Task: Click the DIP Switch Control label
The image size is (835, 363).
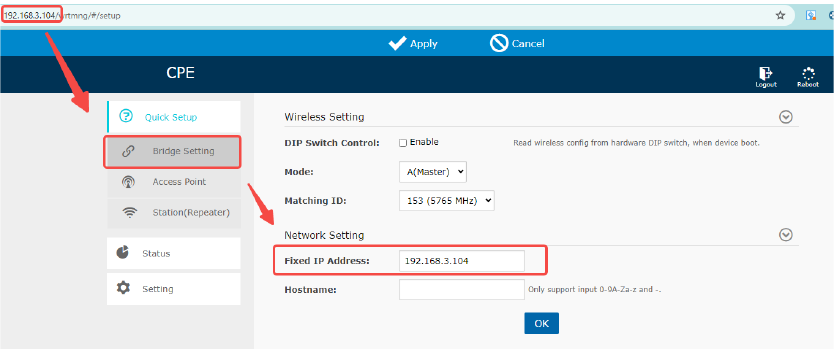Action: click(332, 143)
